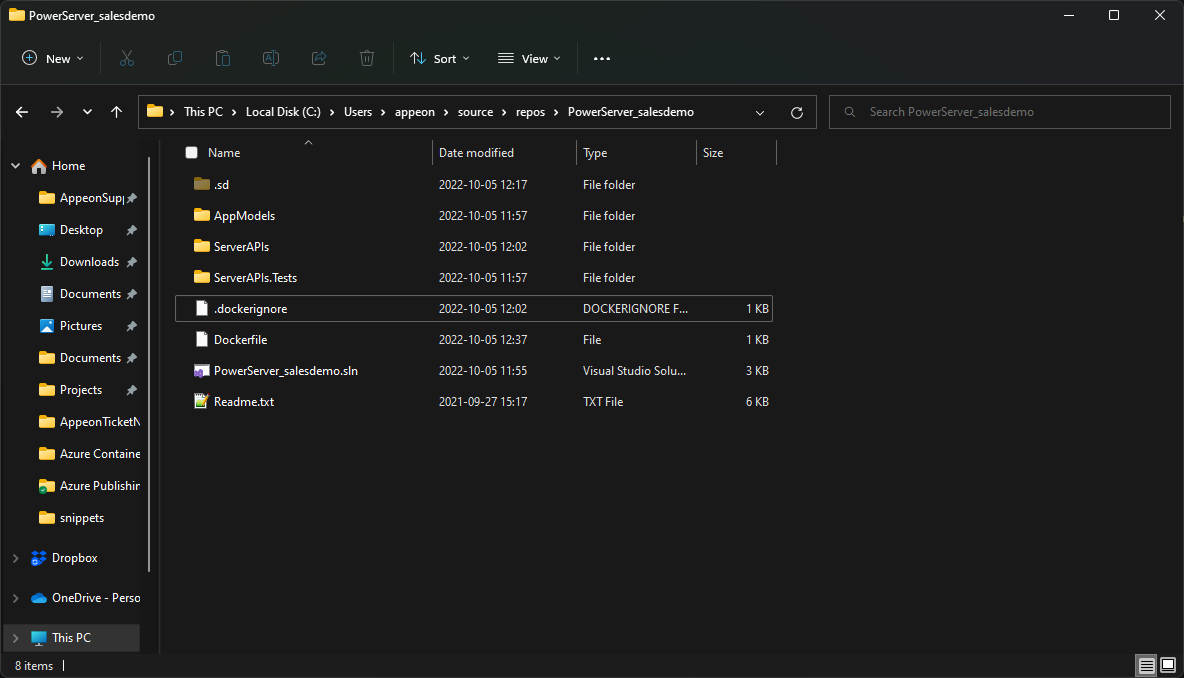The height and width of the screenshot is (678, 1184).
Task: Open the View dropdown
Action: 528,58
